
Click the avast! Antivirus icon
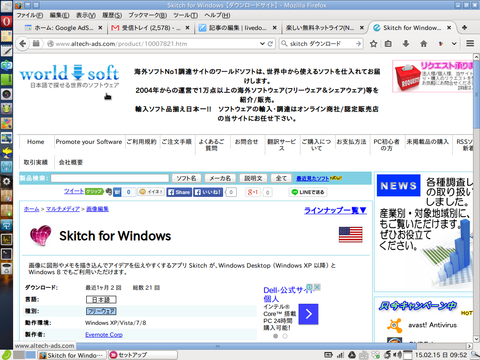(x=394, y=325)
